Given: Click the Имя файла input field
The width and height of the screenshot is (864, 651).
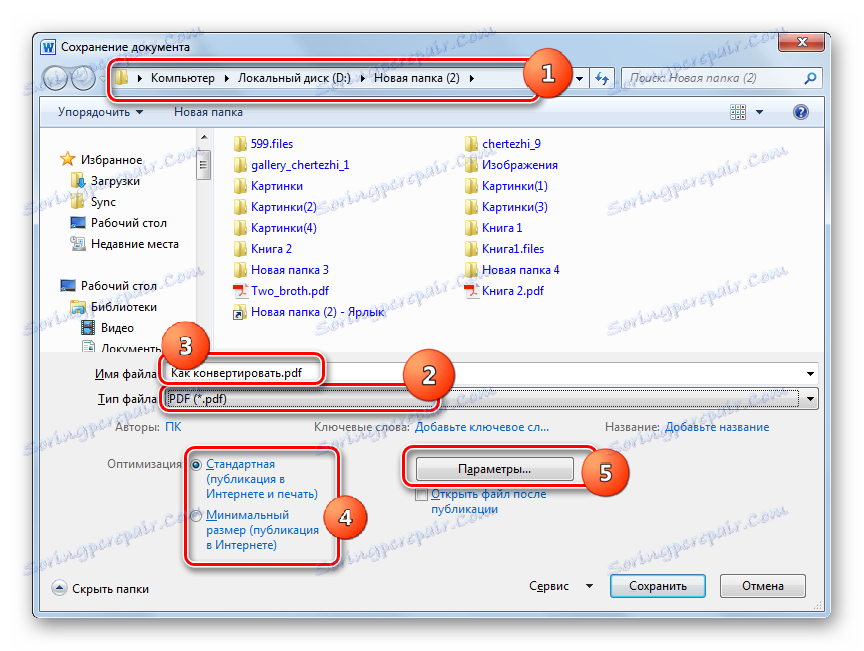Looking at the screenshot, I should coord(490,374).
